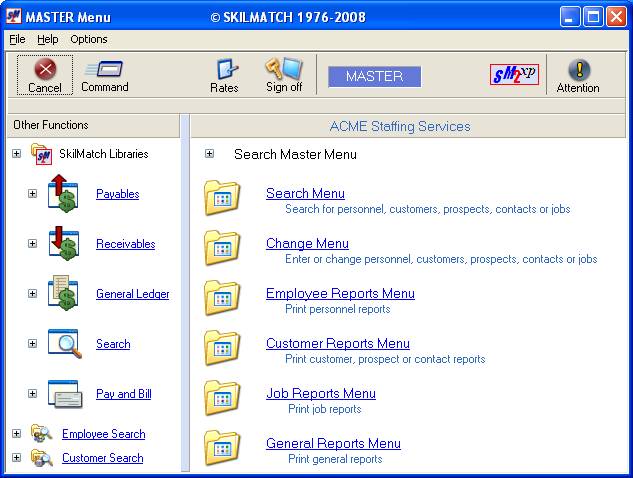Screen dimensions: 633x478
Task: Open the Rates toolbar icon
Action: coord(227,69)
